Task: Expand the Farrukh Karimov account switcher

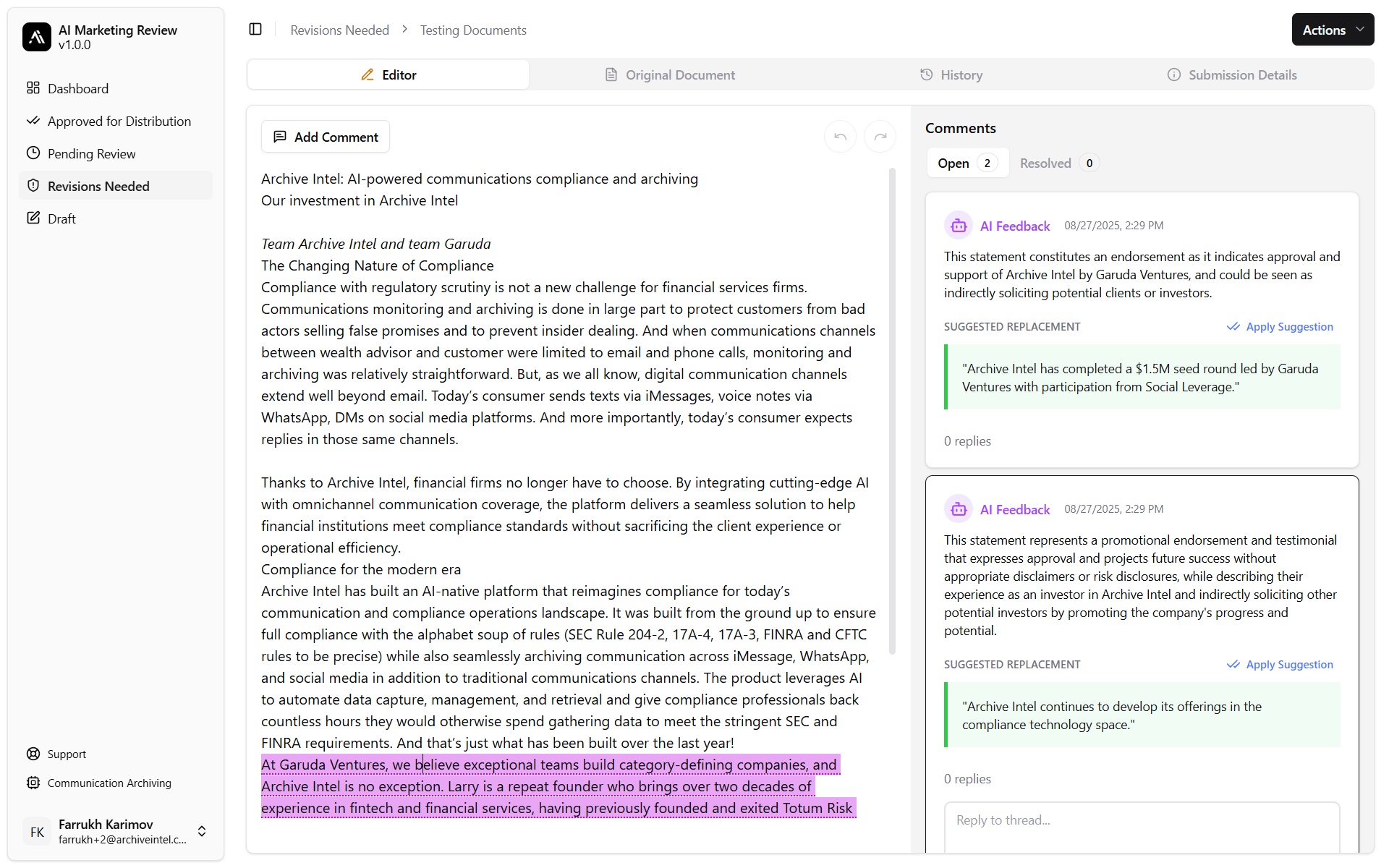Action: (202, 831)
